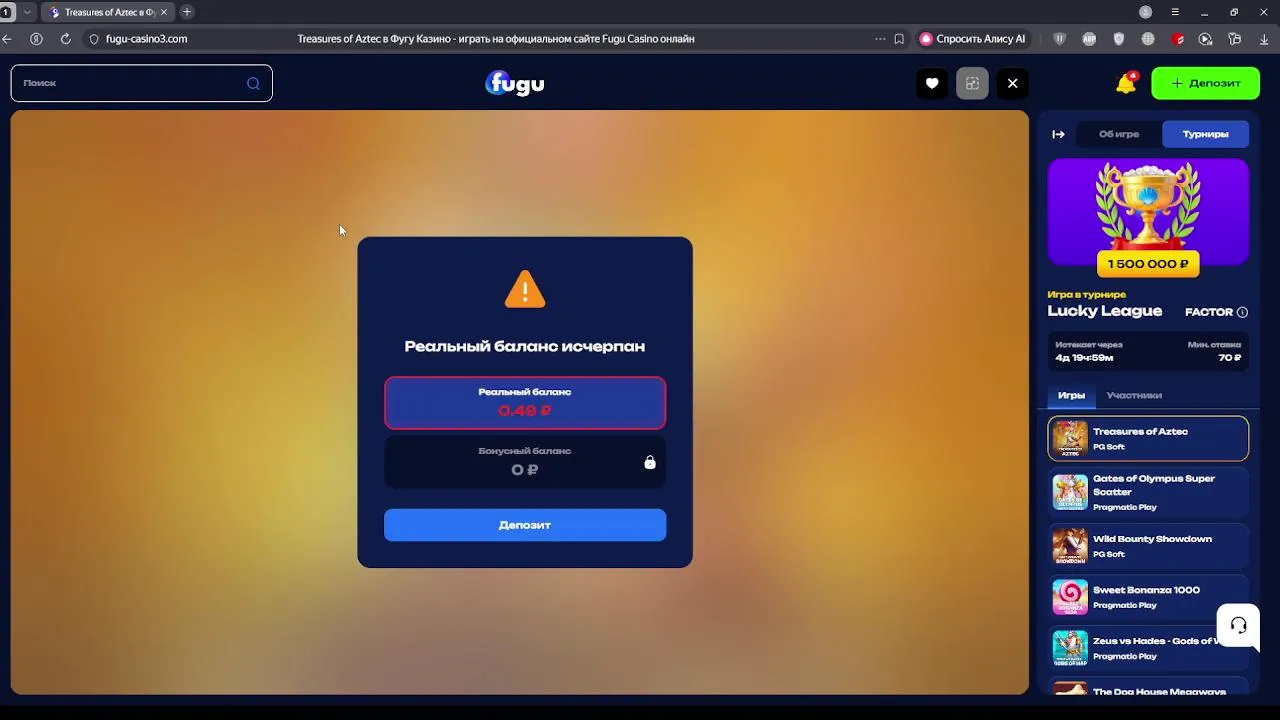Screen dimensions: 1280x720
Task: Open the ABP adblock extension
Action: coord(1089,39)
